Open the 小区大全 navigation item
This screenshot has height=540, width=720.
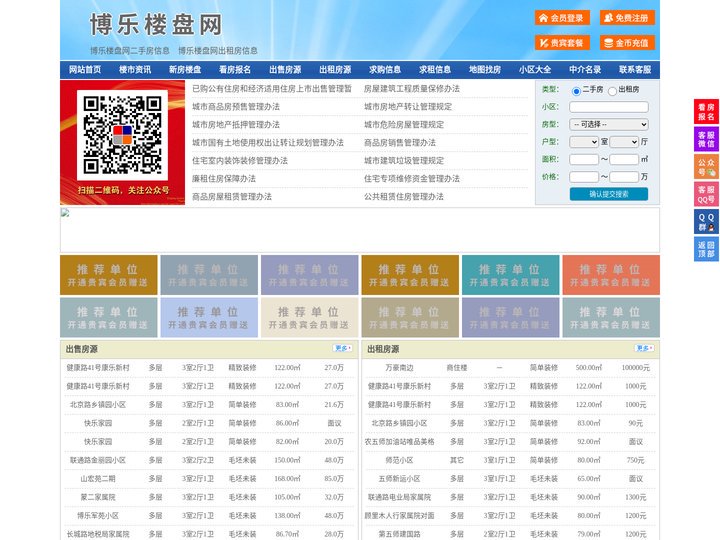point(535,70)
